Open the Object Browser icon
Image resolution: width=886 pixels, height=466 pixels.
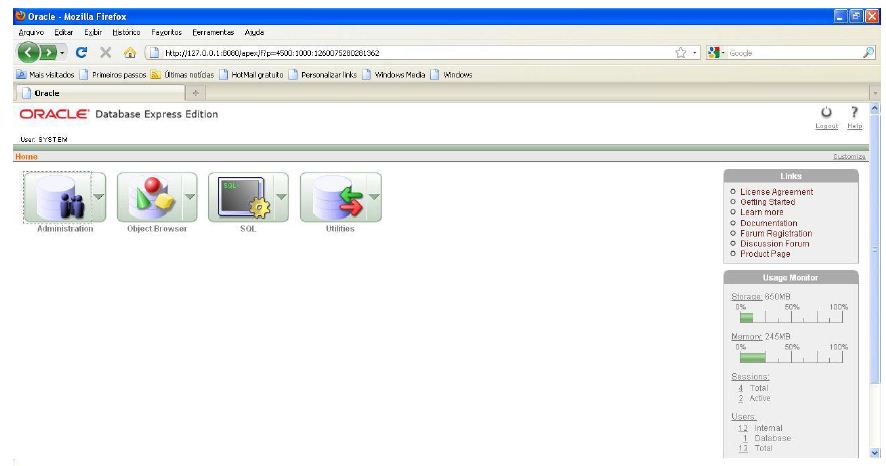coord(150,197)
